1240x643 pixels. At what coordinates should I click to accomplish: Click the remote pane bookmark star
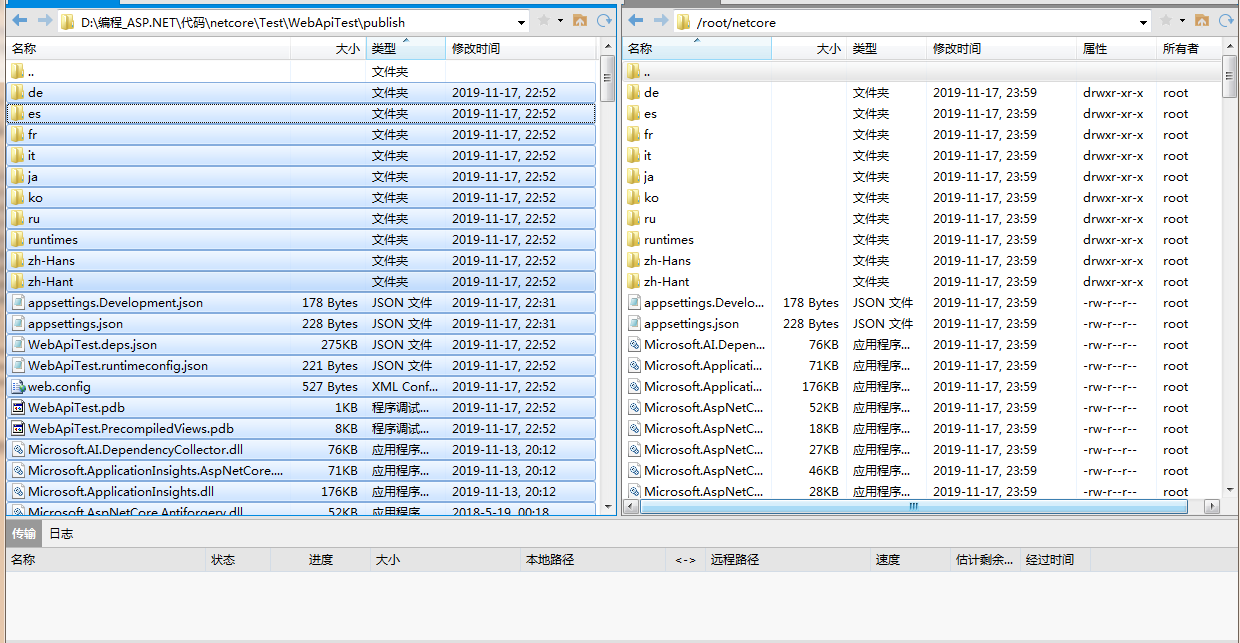tap(1166, 21)
